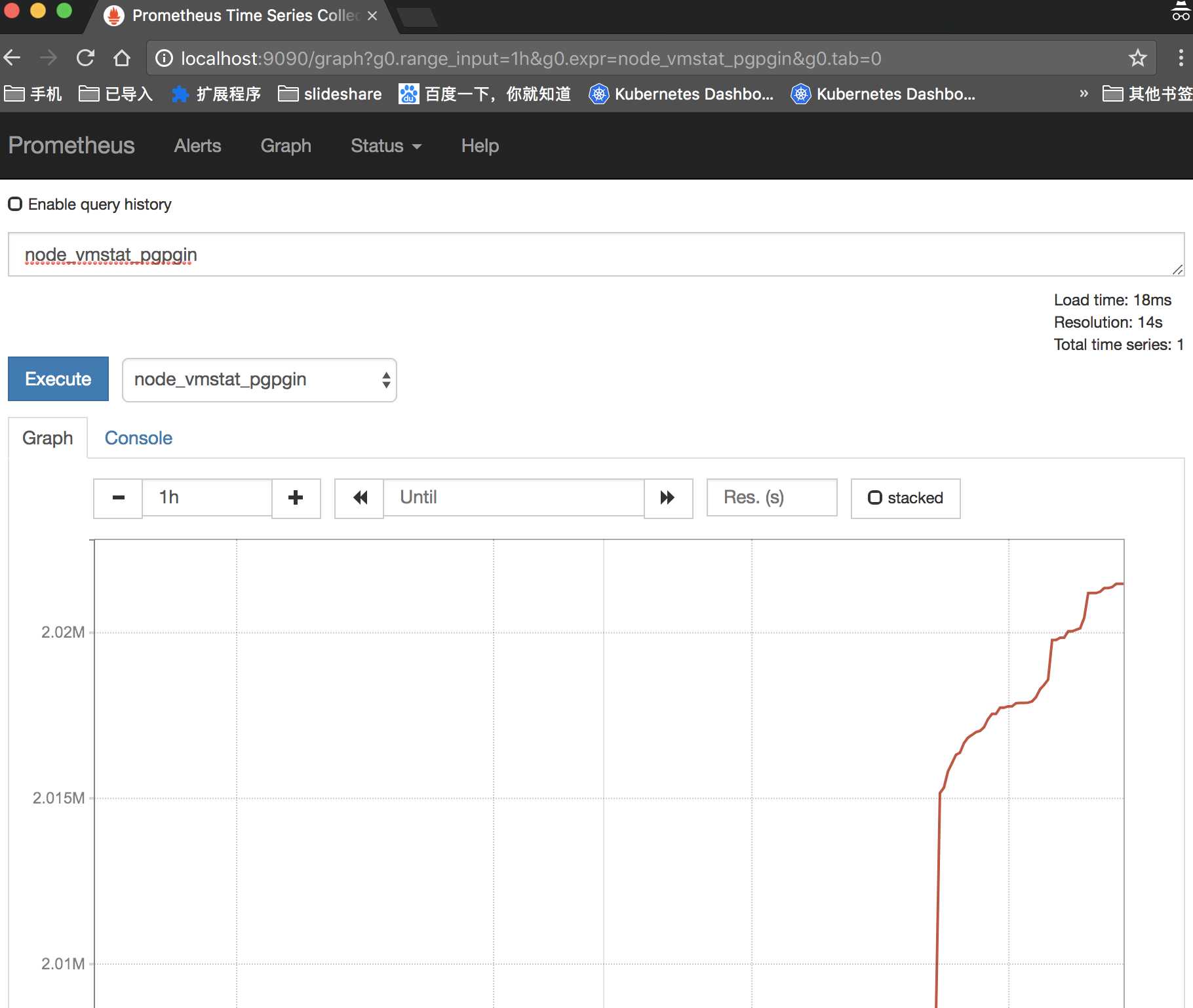The width and height of the screenshot is (1193, 1008).
Task: Click the browser forward arrow
Action: [x=49, y=58]
